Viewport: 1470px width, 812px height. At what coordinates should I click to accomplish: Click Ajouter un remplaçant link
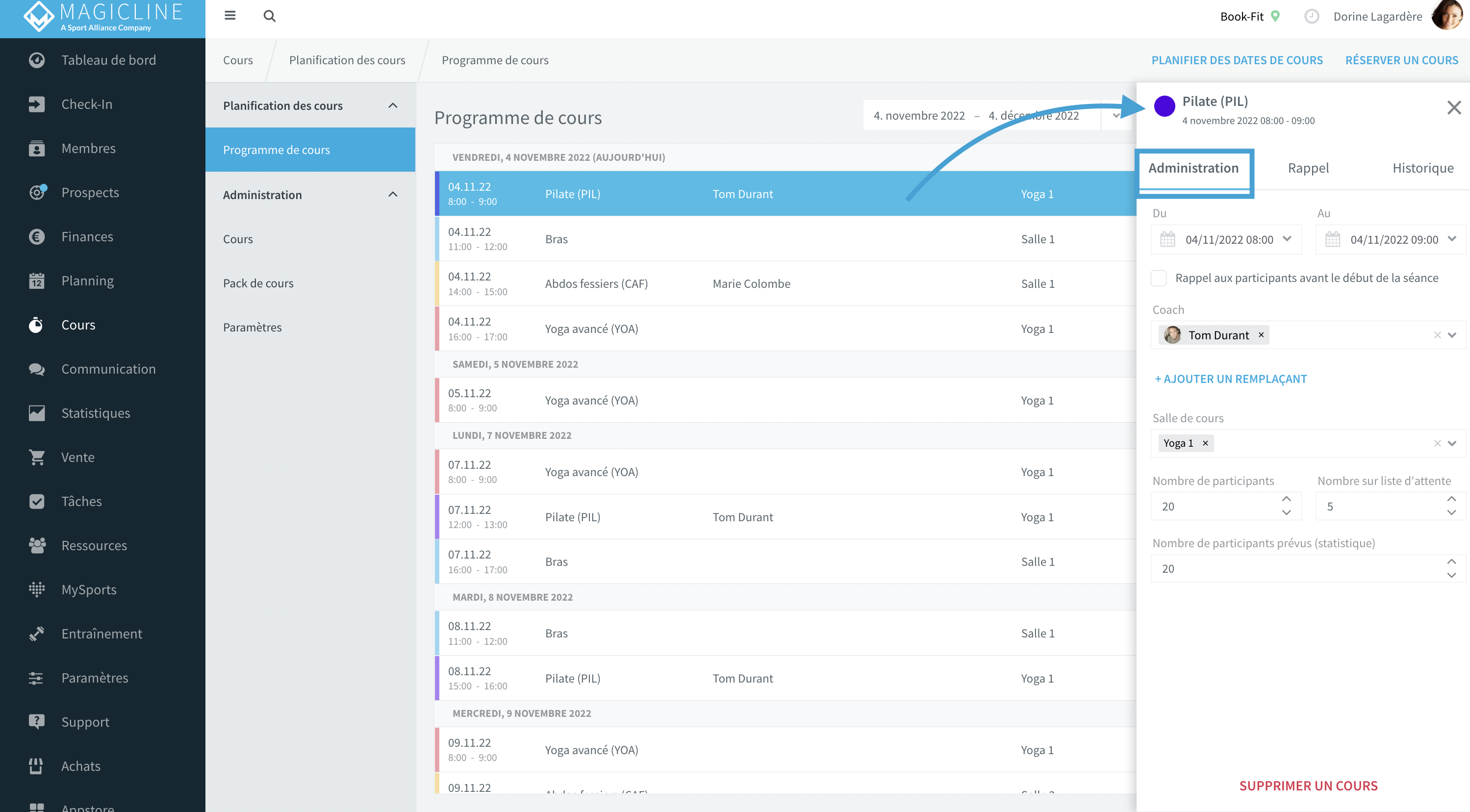pos(1230,379)
